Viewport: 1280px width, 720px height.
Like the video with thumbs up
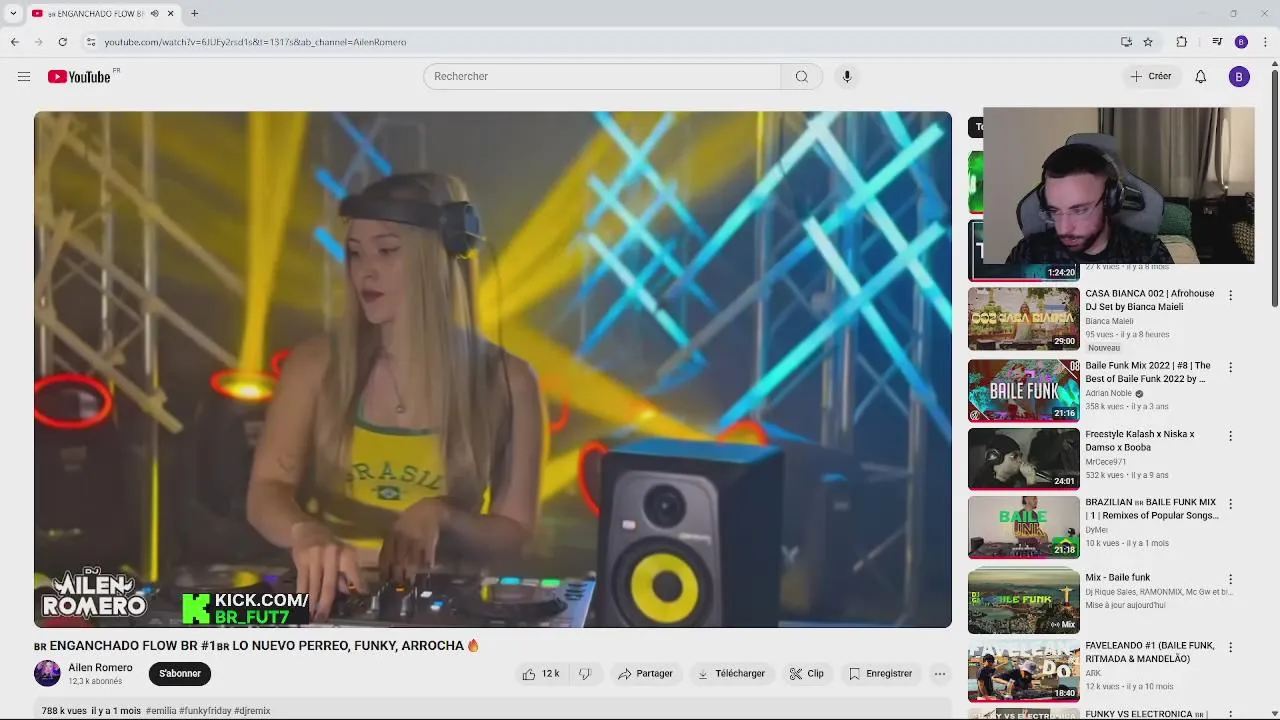540,674
